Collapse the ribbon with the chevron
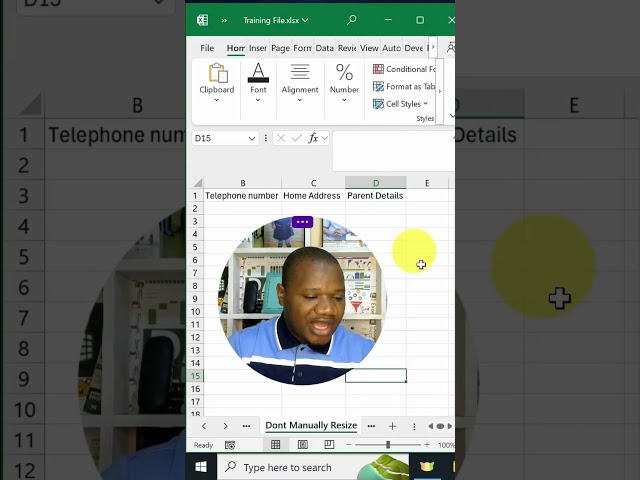Viewport: 640px width, 480px height. click(x=452, y=116)
